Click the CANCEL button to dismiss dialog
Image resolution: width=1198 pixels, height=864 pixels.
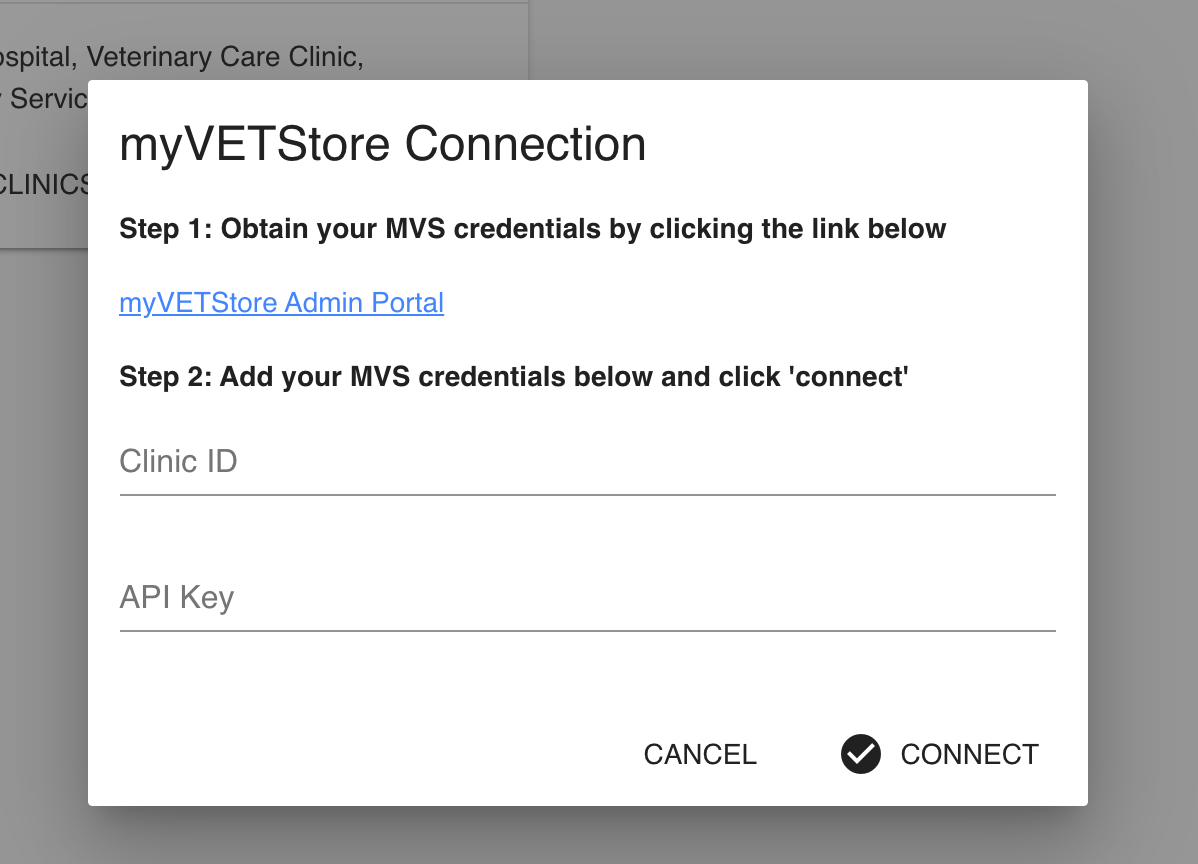(700, 755)
